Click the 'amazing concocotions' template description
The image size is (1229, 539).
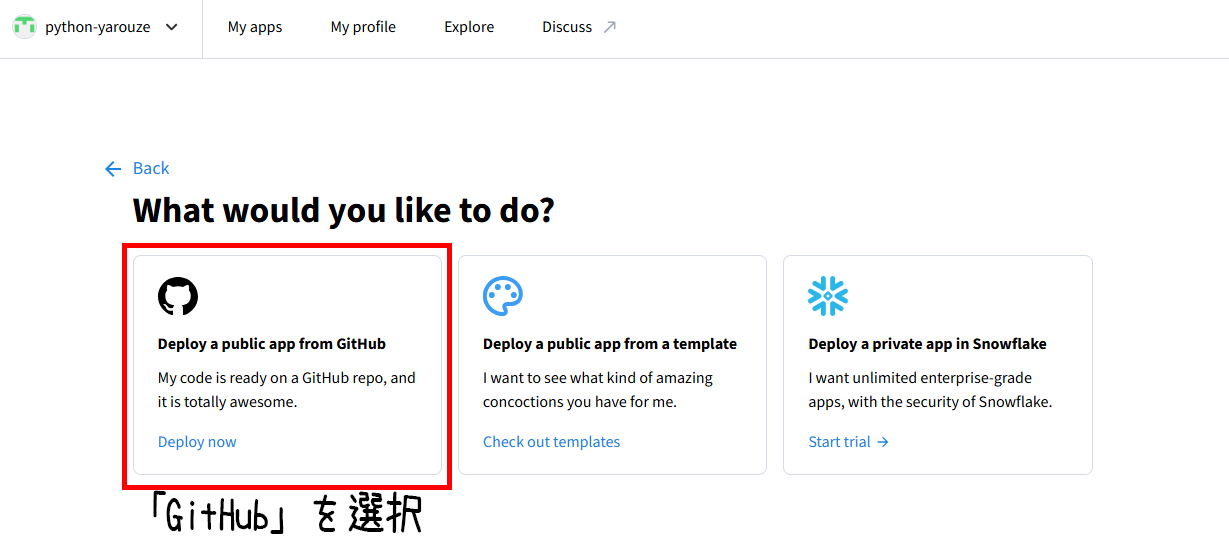[598, 390]
